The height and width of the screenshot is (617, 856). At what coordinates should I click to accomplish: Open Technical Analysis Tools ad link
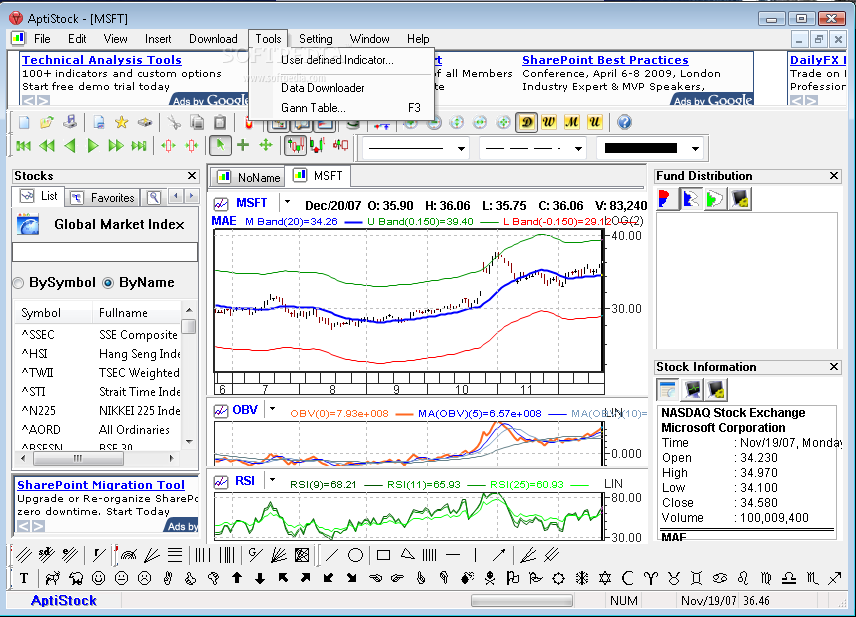click(x=102, y=60)
